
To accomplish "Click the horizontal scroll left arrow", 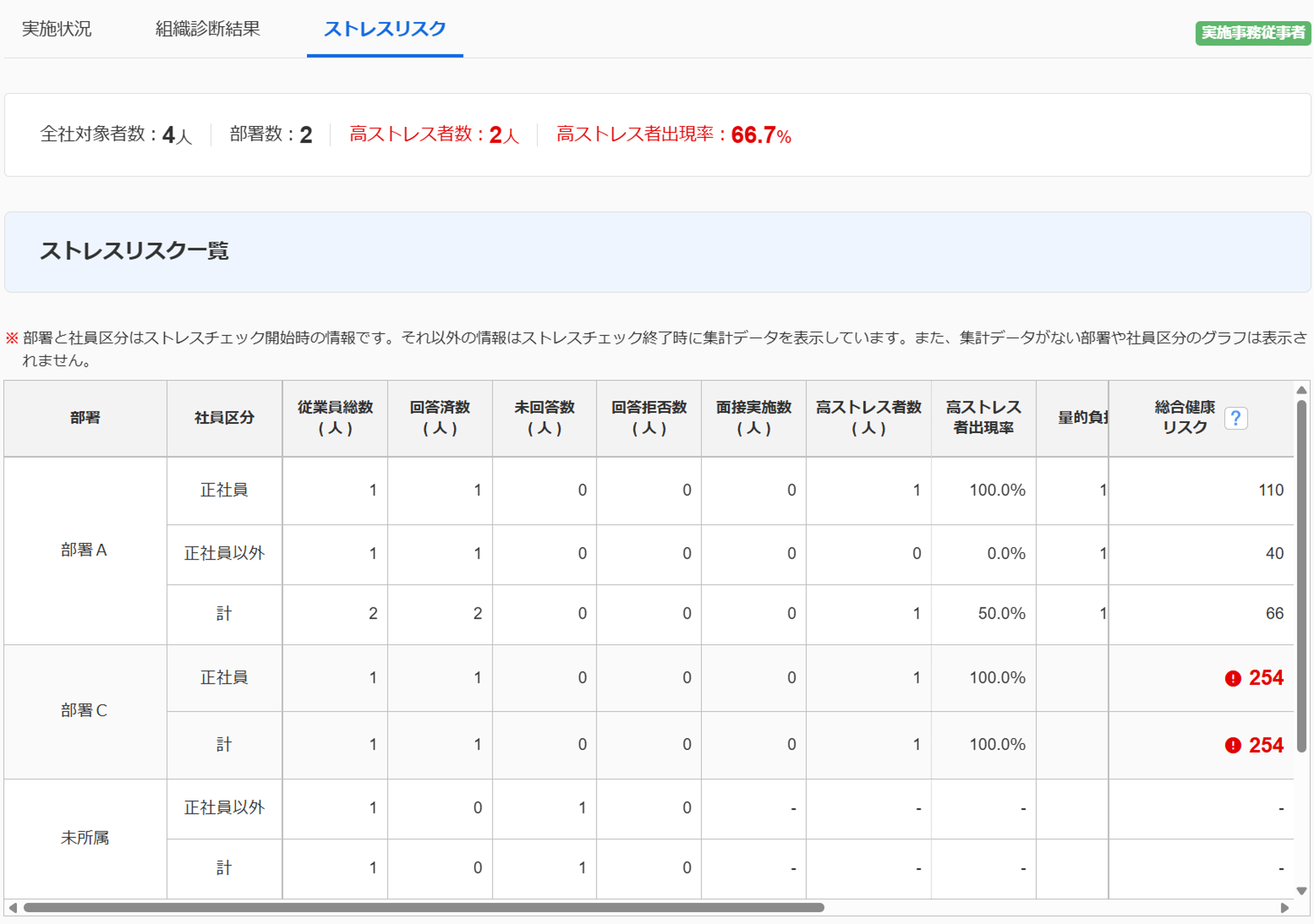I will tap(12, 908).
